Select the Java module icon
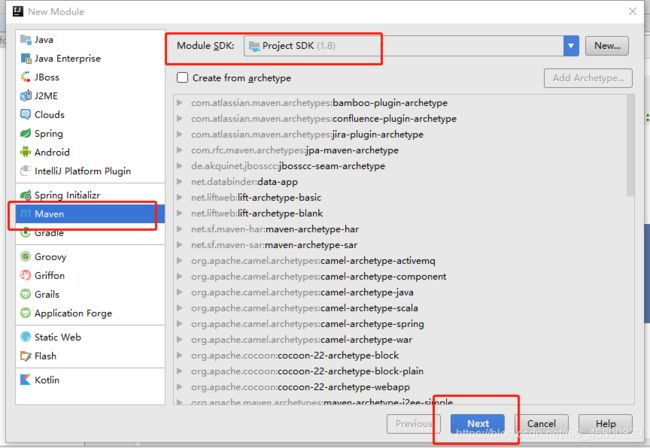This screenshot has height=448, width=650. click(26, 40)
